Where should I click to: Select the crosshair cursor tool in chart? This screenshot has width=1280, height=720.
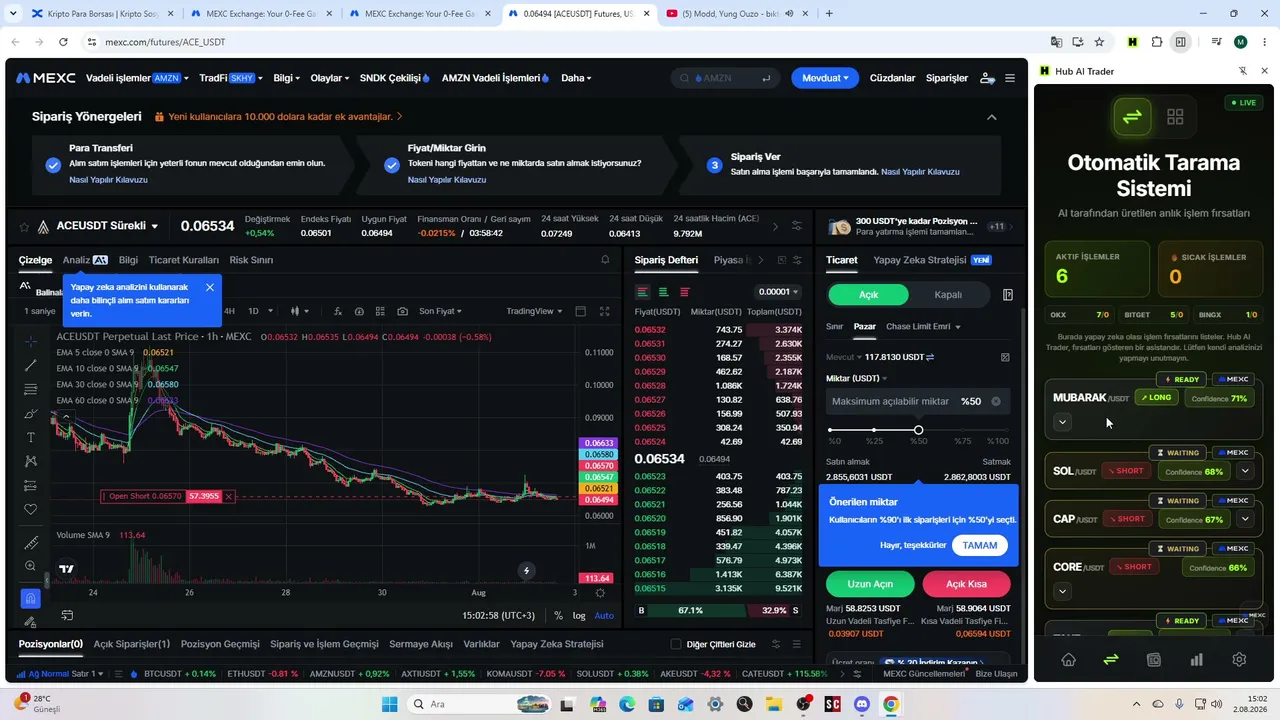click(x=31, y=342)
